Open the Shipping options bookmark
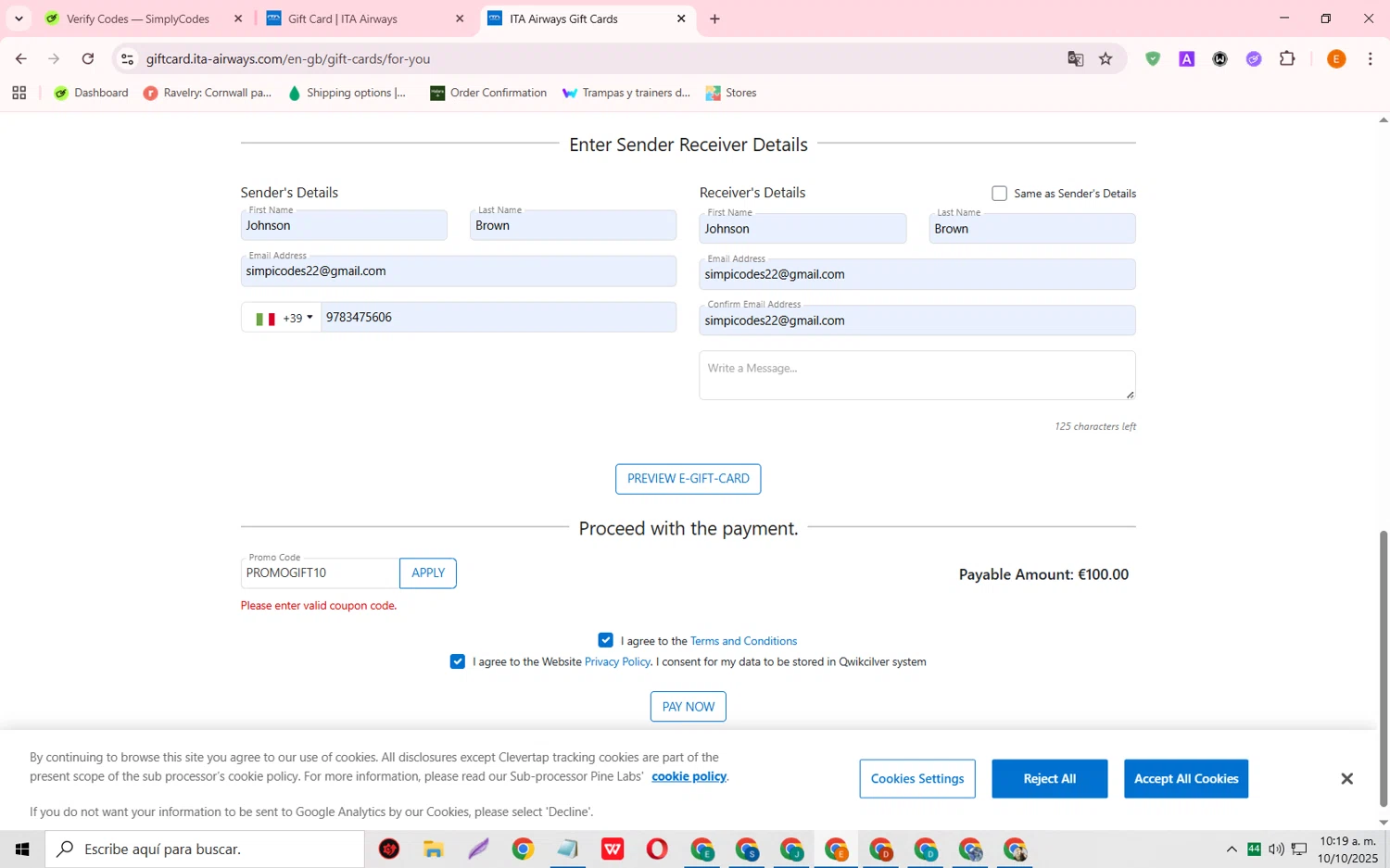 [347, 93]
